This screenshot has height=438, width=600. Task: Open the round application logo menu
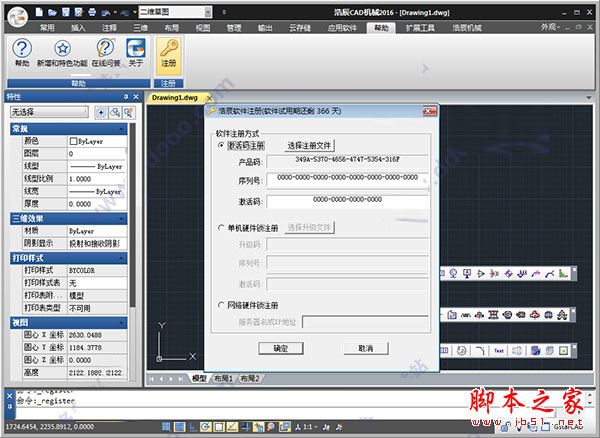coord(18,16)
